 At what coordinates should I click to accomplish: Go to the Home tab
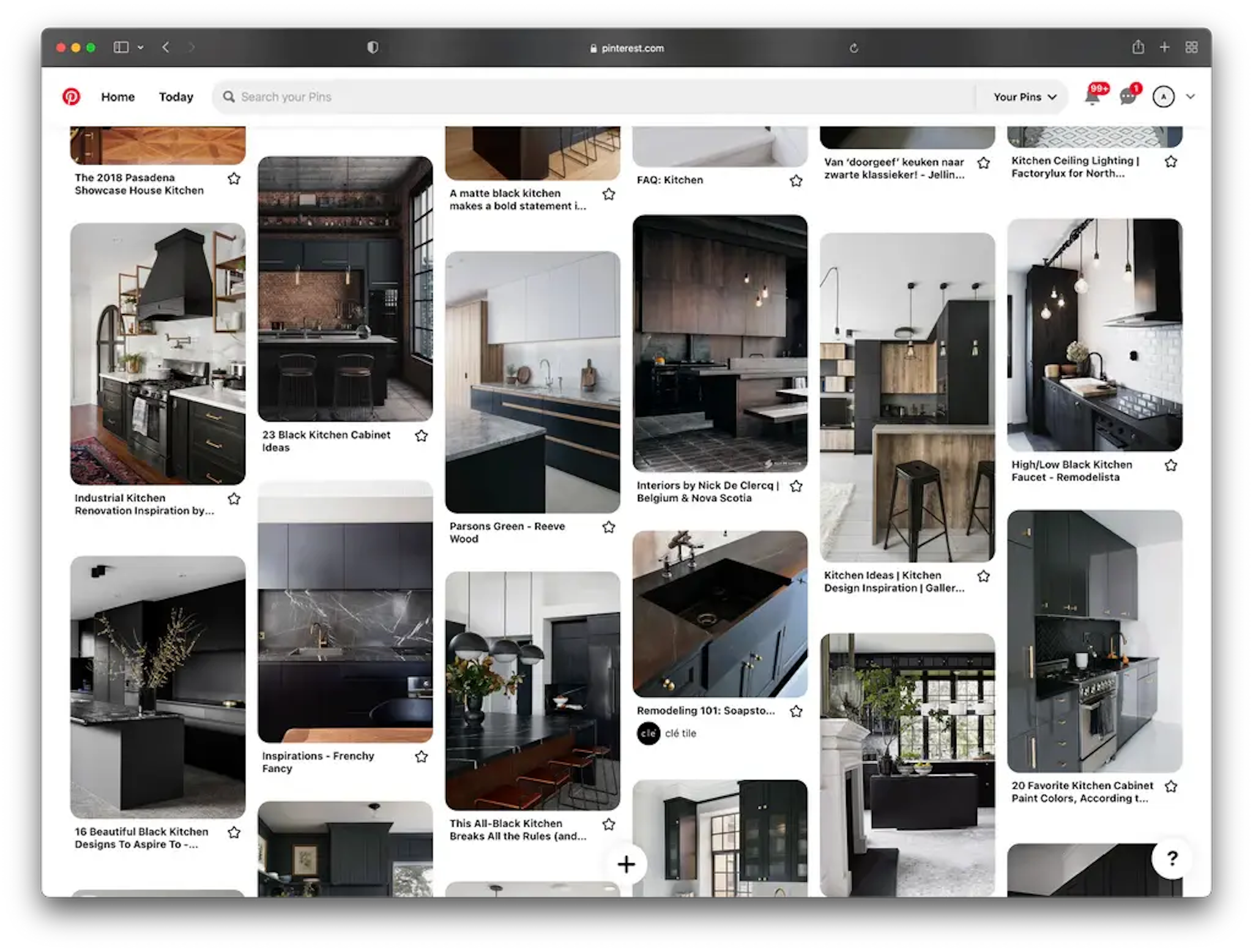coord(118,97)
